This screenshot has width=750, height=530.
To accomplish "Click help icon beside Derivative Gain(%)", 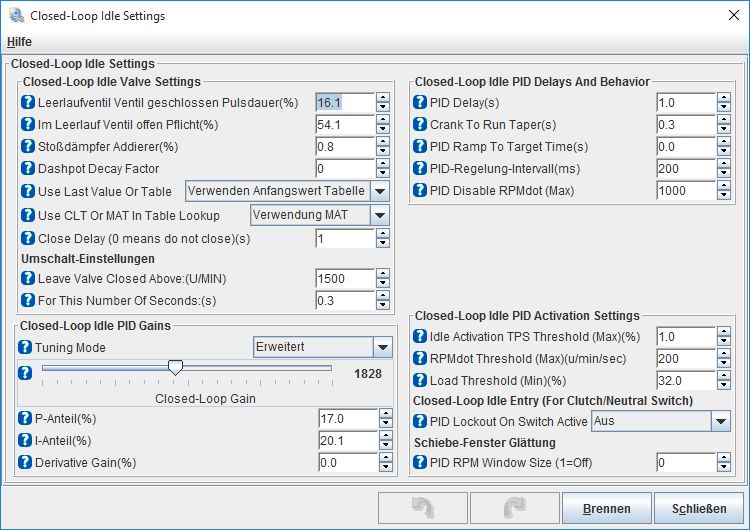I will [28, 462].
